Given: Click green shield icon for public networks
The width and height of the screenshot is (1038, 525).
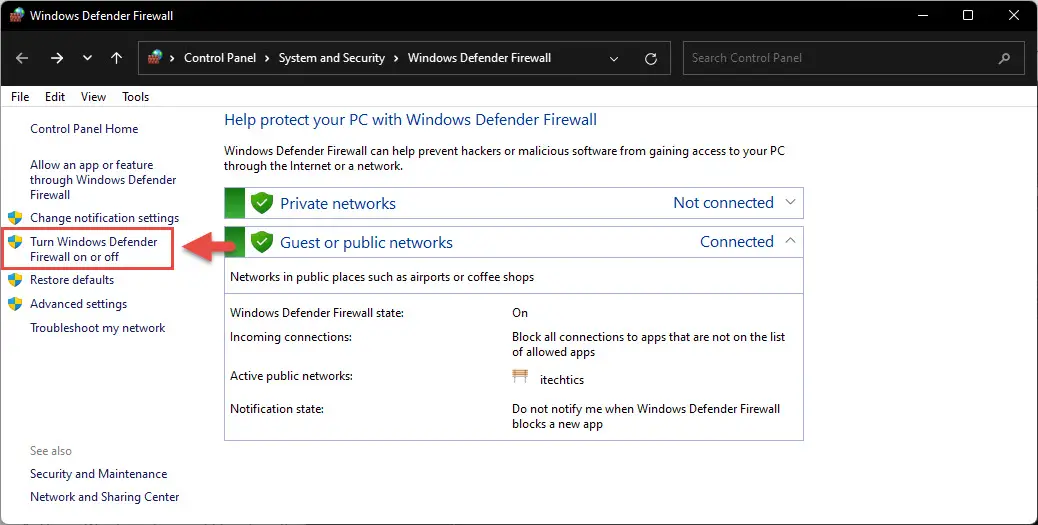Looking at the screenshot, I should [x=262, y=242].
